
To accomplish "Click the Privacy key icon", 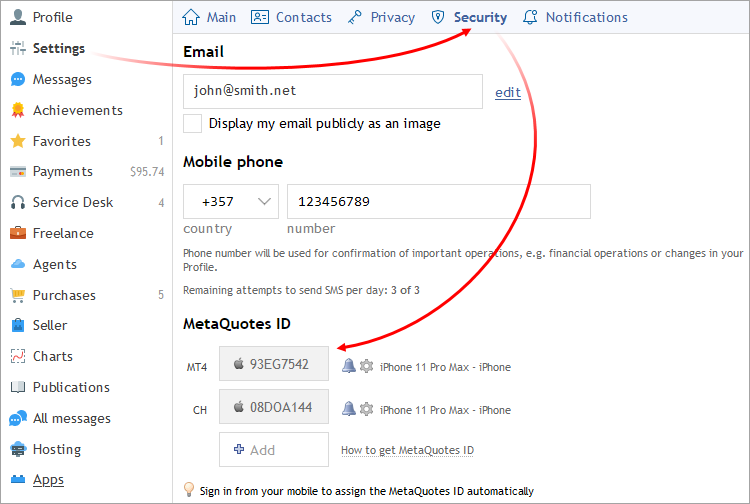I will point(354,17).
